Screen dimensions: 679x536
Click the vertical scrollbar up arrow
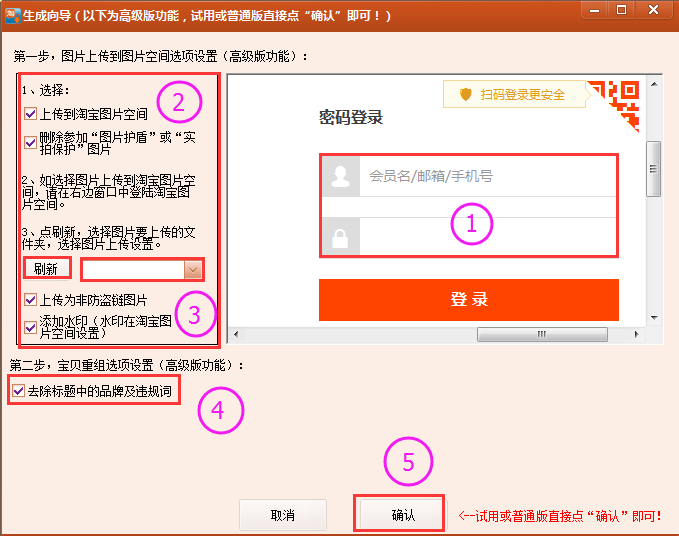[654, 84]
